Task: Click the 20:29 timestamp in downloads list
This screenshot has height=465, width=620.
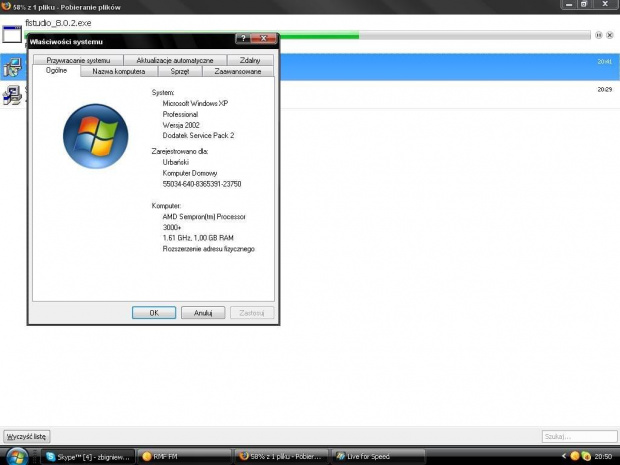Action: coord(605,90)
